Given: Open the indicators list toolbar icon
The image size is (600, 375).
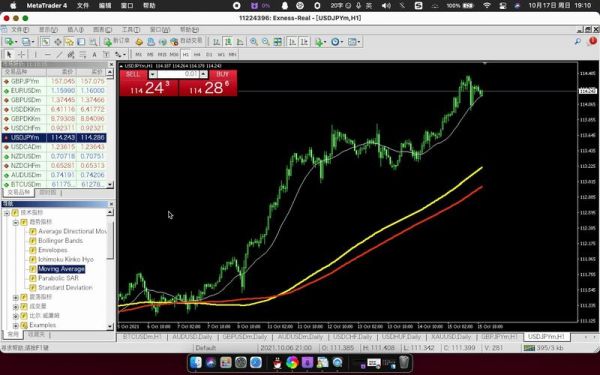Looking at the screenshot, I should coord(318,42).
